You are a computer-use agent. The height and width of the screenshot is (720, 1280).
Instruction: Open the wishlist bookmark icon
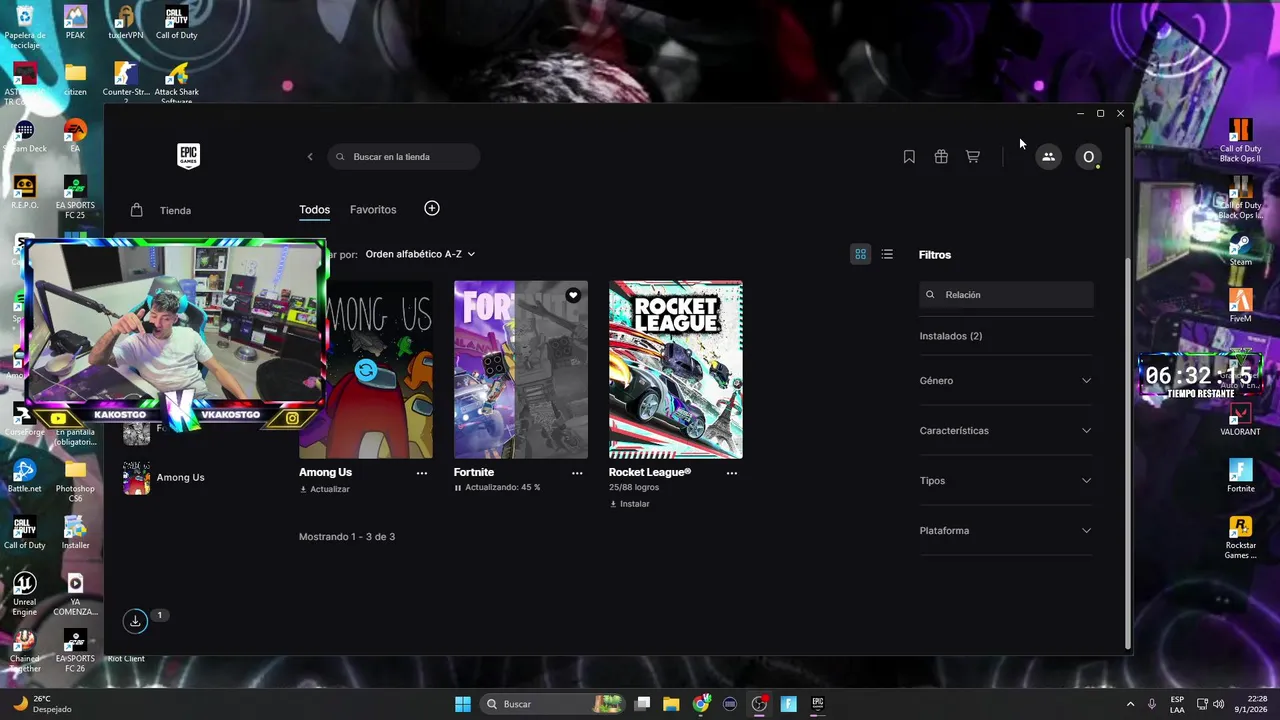tap(909, 157)
